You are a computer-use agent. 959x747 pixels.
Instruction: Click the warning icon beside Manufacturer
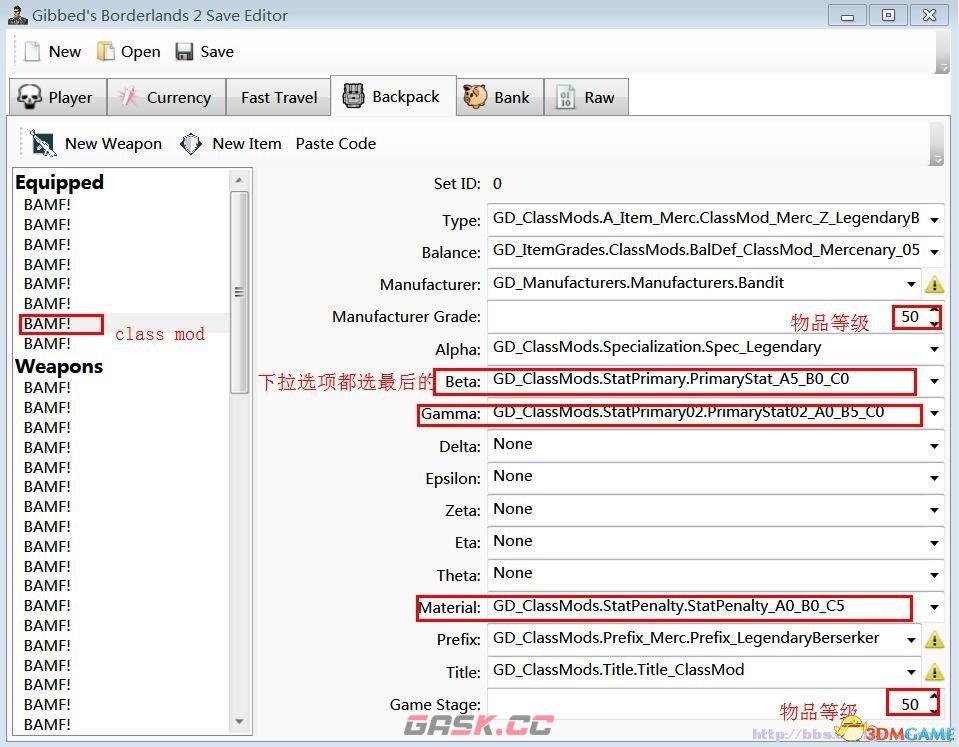pos(934,284)
